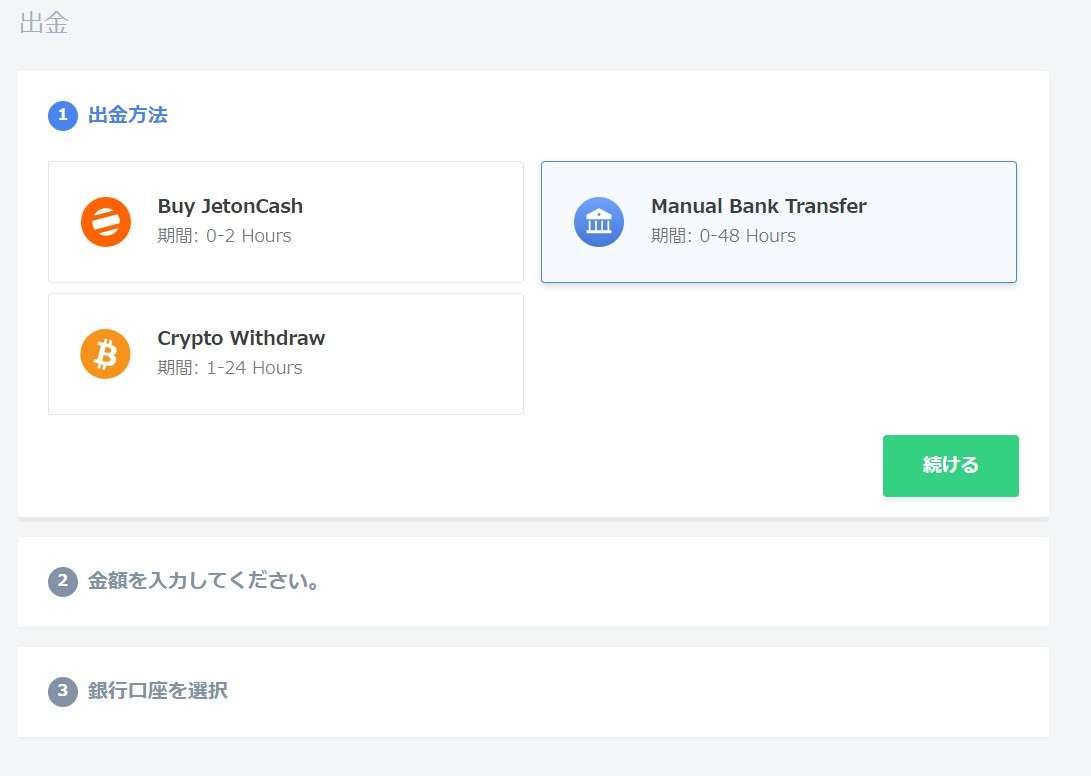Viewport: 1091px width, 776px height.
Task: Choose the Manual Bank Transfer option card
Action: tap(779, 222)
